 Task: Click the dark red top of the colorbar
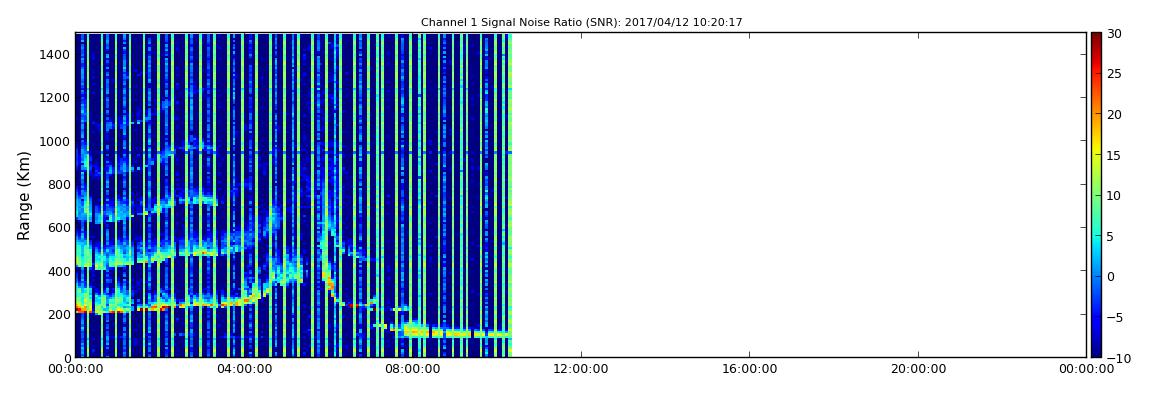point(1096,38)
